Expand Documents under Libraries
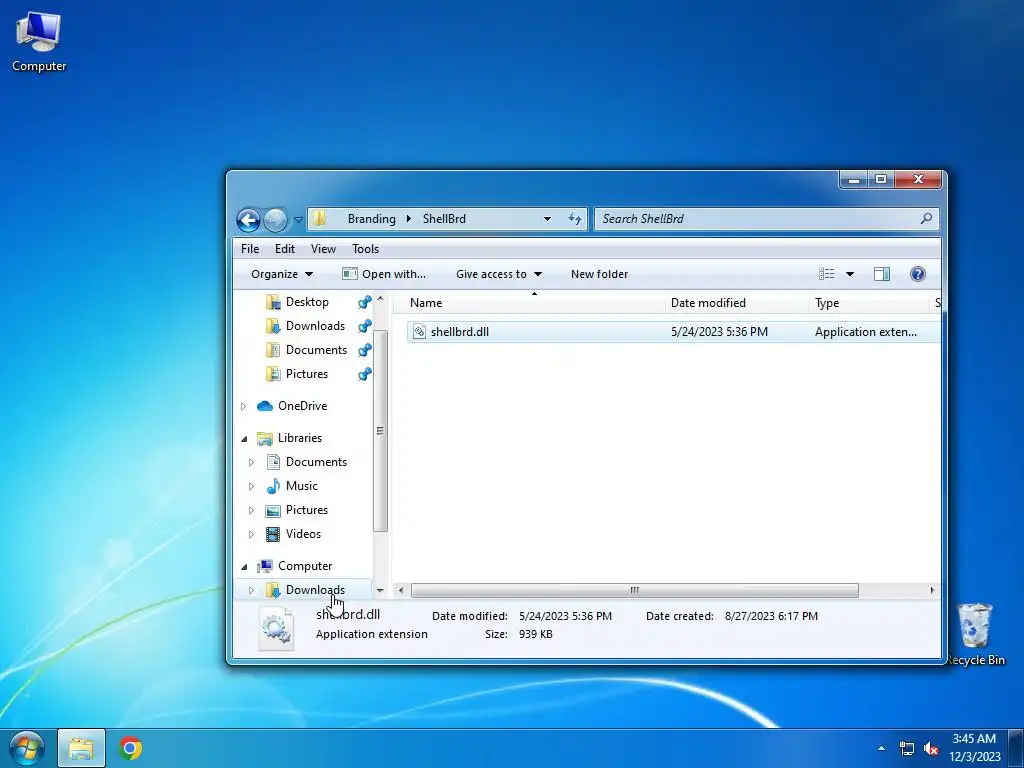This screenshot has height=768, width=1024. 251,462
